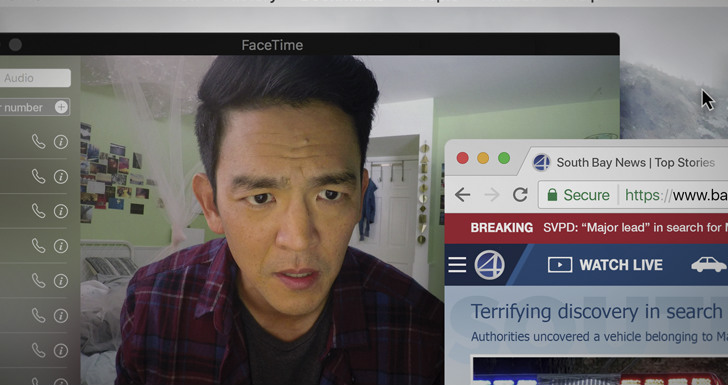Reload the South Bay News page
The image size is (728, 385).
[520, 195]
